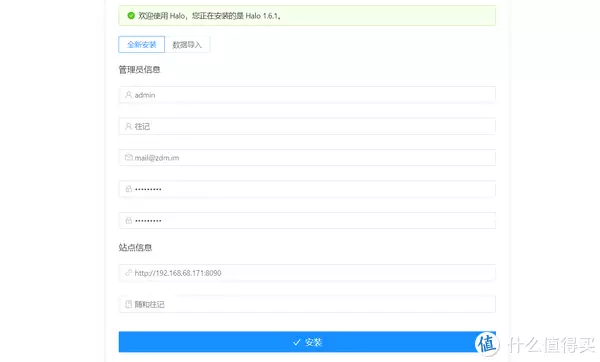
Task: Click the blue 安装 install button
Action: tap(307, 342)
